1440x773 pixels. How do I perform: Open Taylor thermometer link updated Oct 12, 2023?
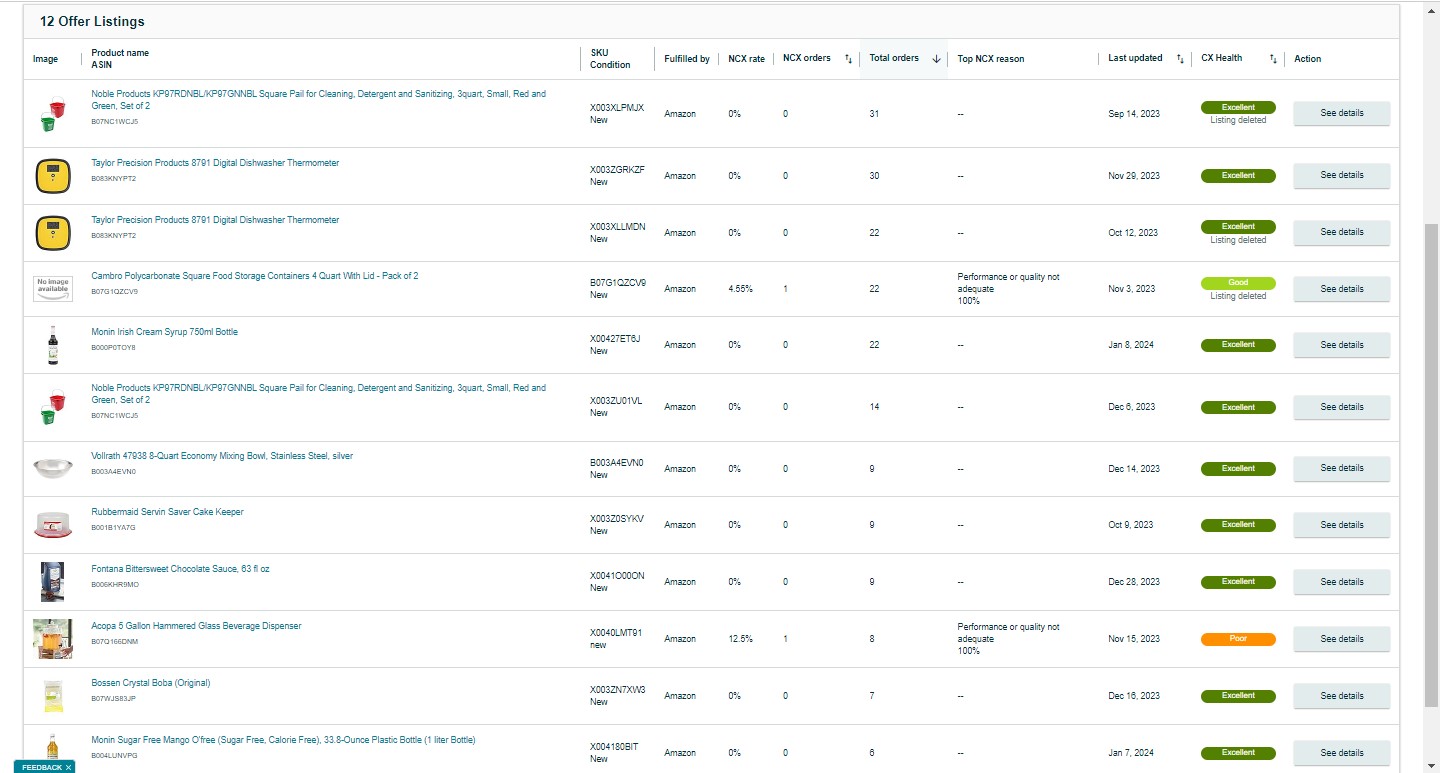pos(215,220)
